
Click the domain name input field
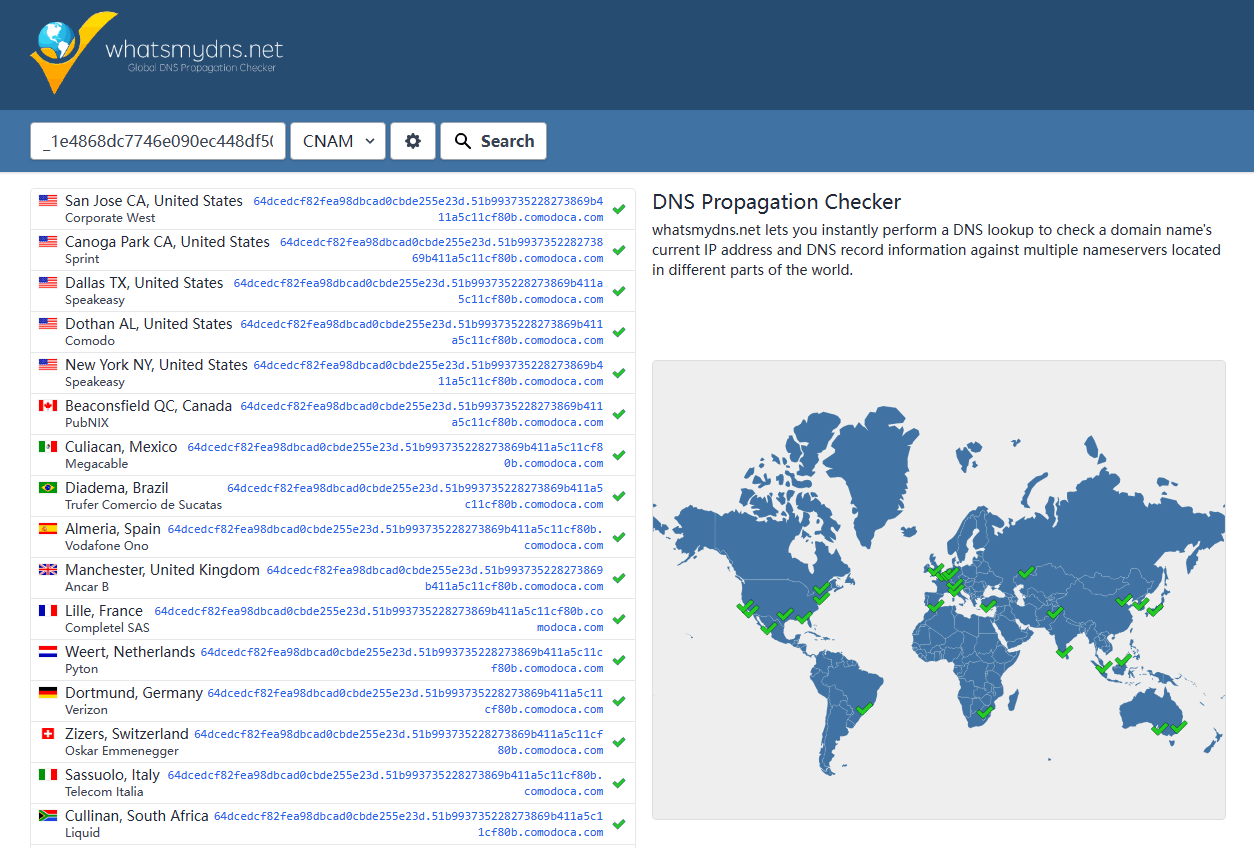tap(158, 141)
